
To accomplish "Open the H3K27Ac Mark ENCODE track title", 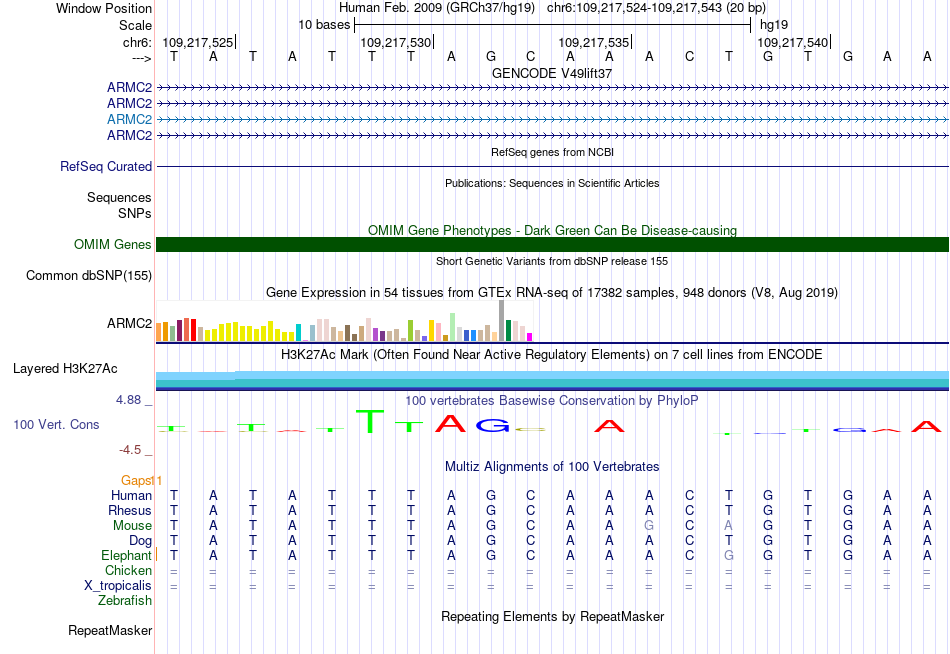I will click(x=552, y=355).
